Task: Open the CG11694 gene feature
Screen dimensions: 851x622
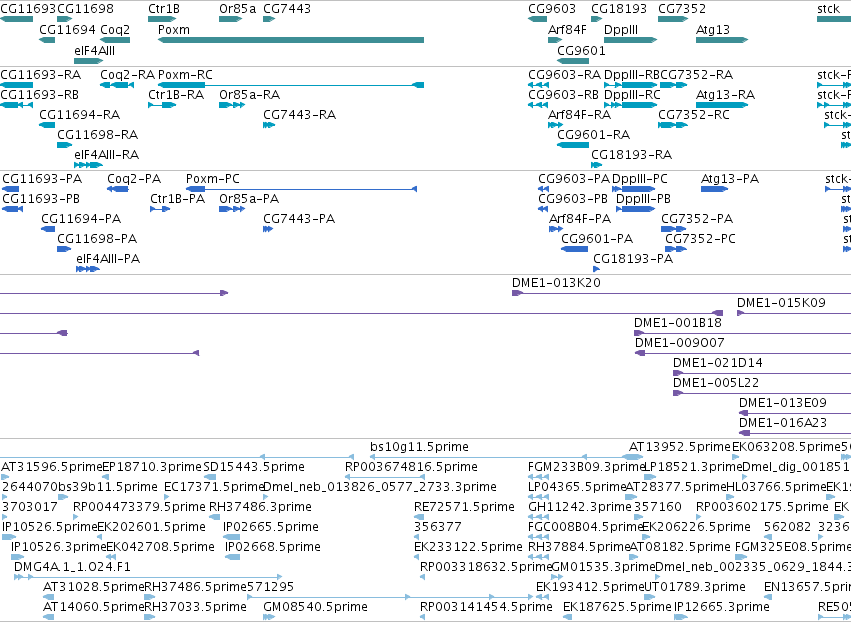Action: tap(47, 40)
